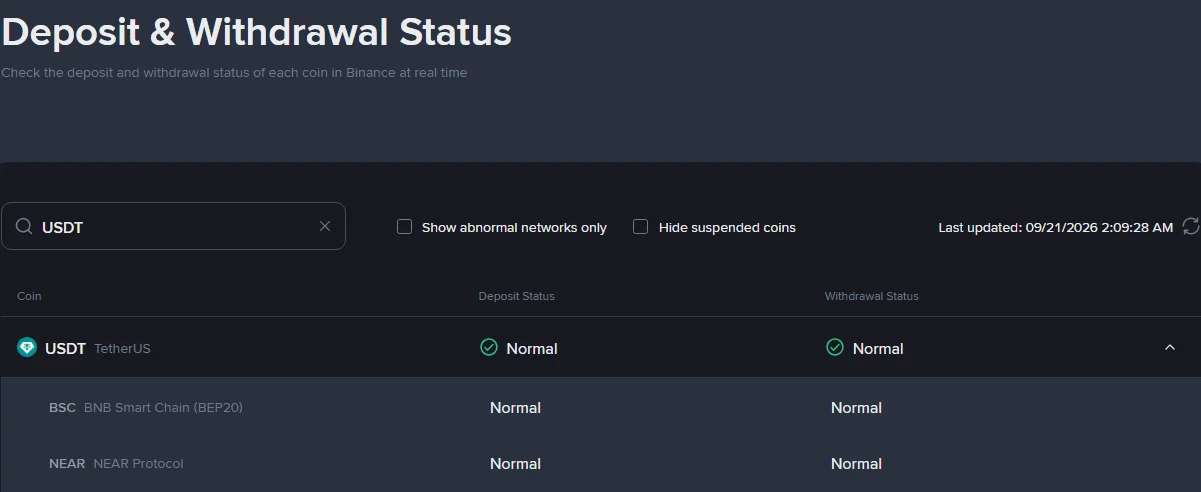This screenshot has height=492, width=1201.
Task: Tick the Hide suspended coins checkbox
Action: pos(641,227)
